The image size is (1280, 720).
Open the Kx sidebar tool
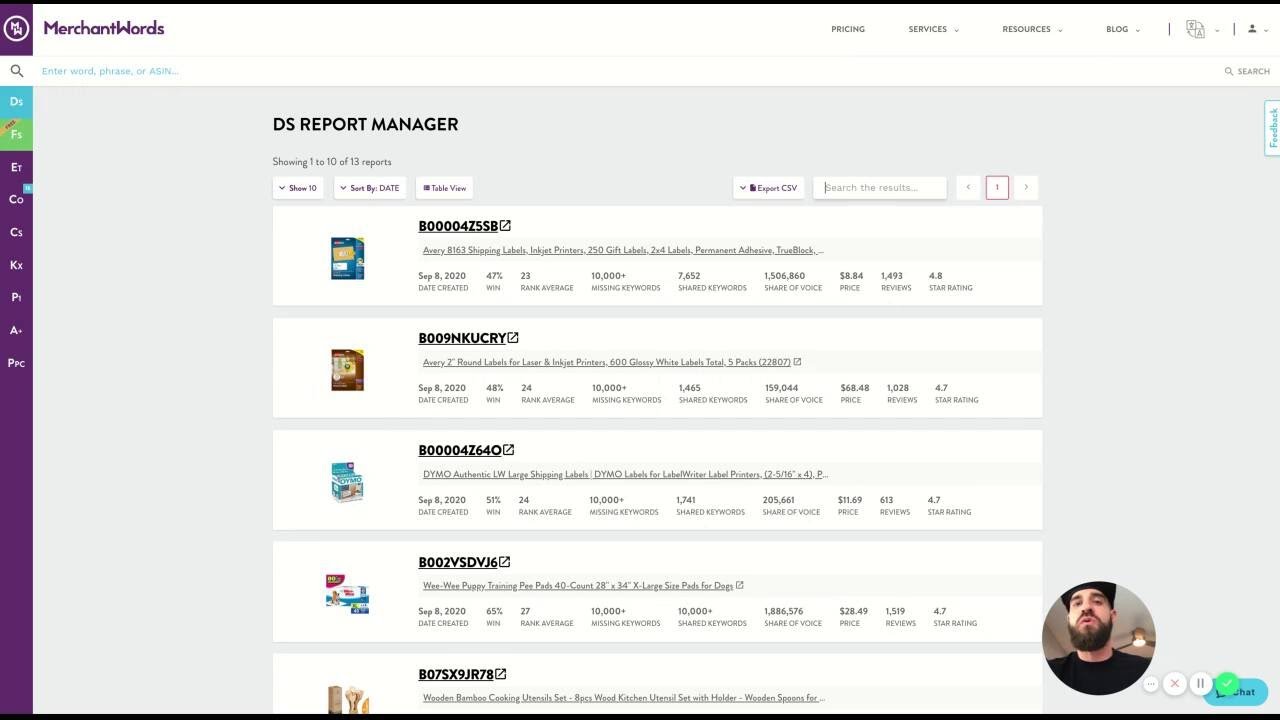point(16,265)
